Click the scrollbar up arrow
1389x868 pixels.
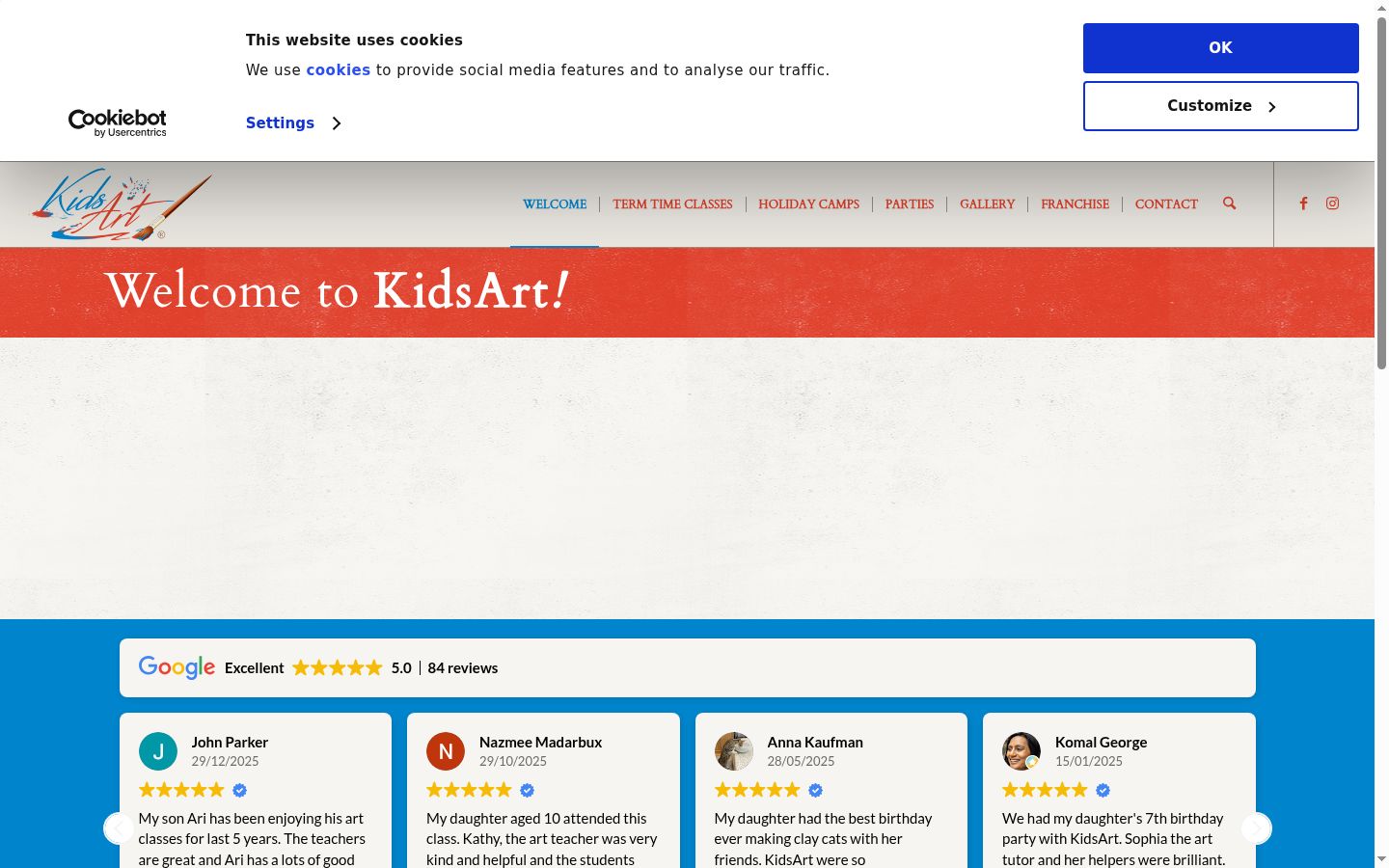pyautogui.click(x=1381, y=8)
